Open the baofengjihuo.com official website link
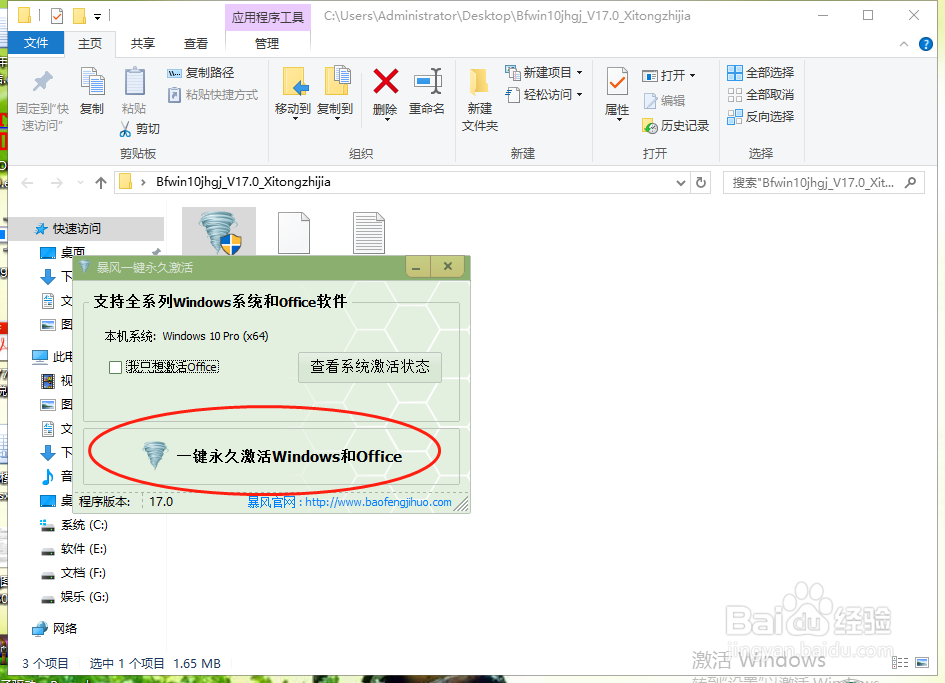This screenshot has height=683, width=945. coord(378,502)
